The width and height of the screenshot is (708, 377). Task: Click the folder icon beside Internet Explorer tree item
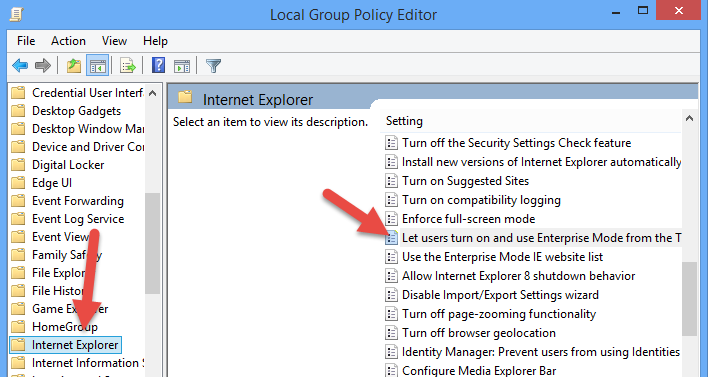(x=18, y=345)
